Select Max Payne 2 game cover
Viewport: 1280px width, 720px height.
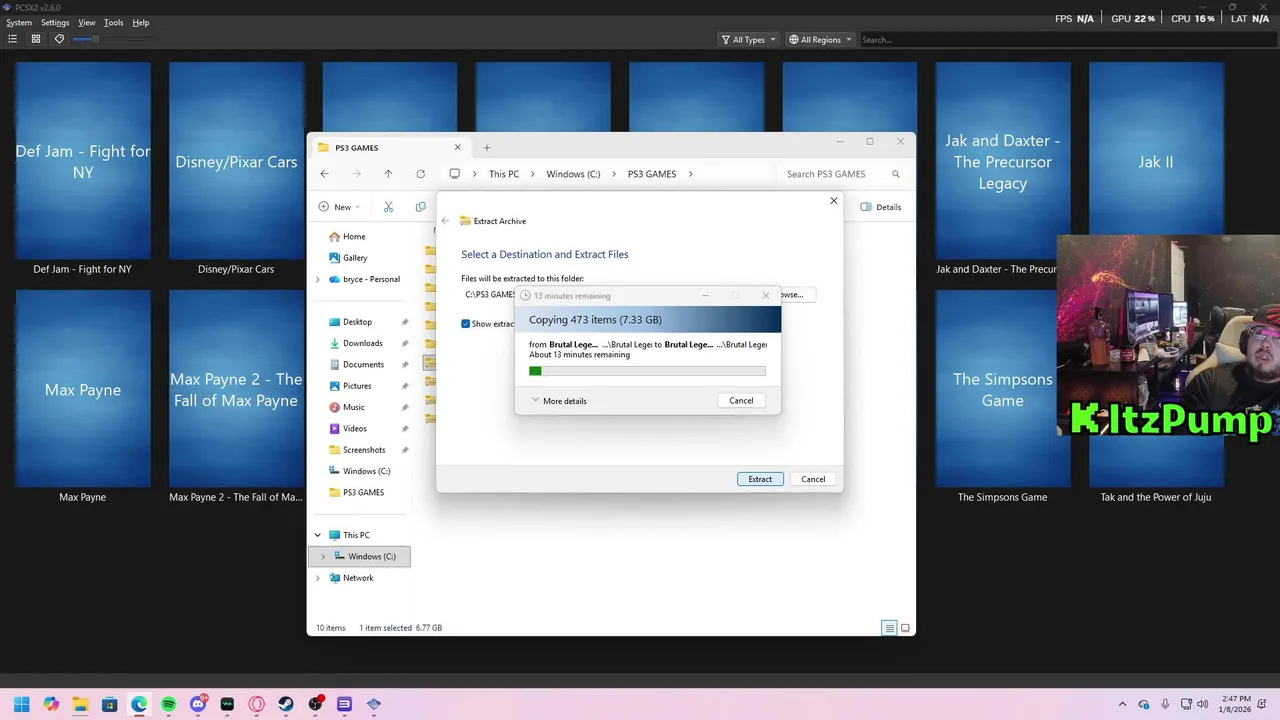(236, 389)
